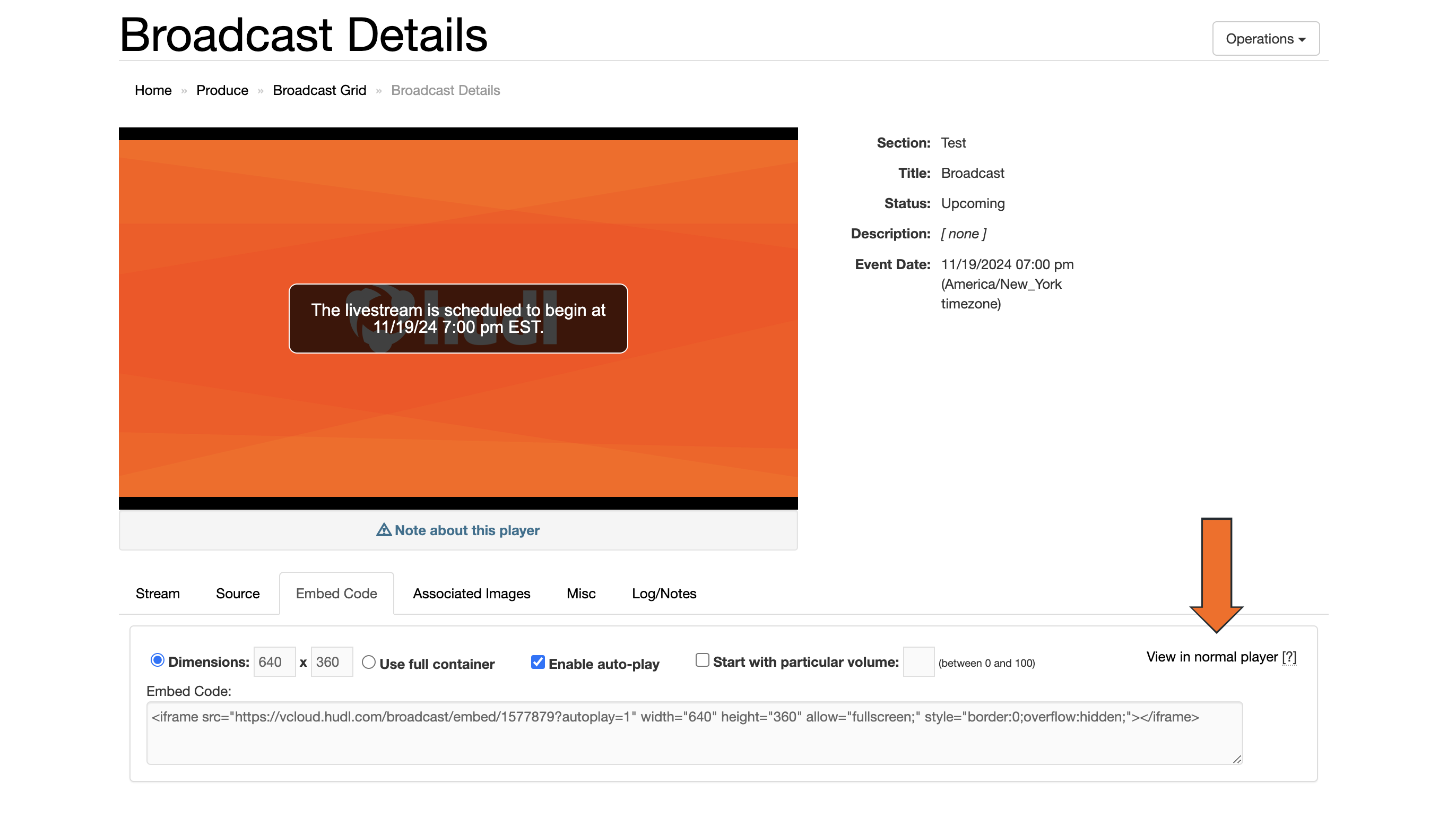The width and height of the screenshot is (1456, 825).
Task: Switch to the Source tab
Action: point(237,593)
